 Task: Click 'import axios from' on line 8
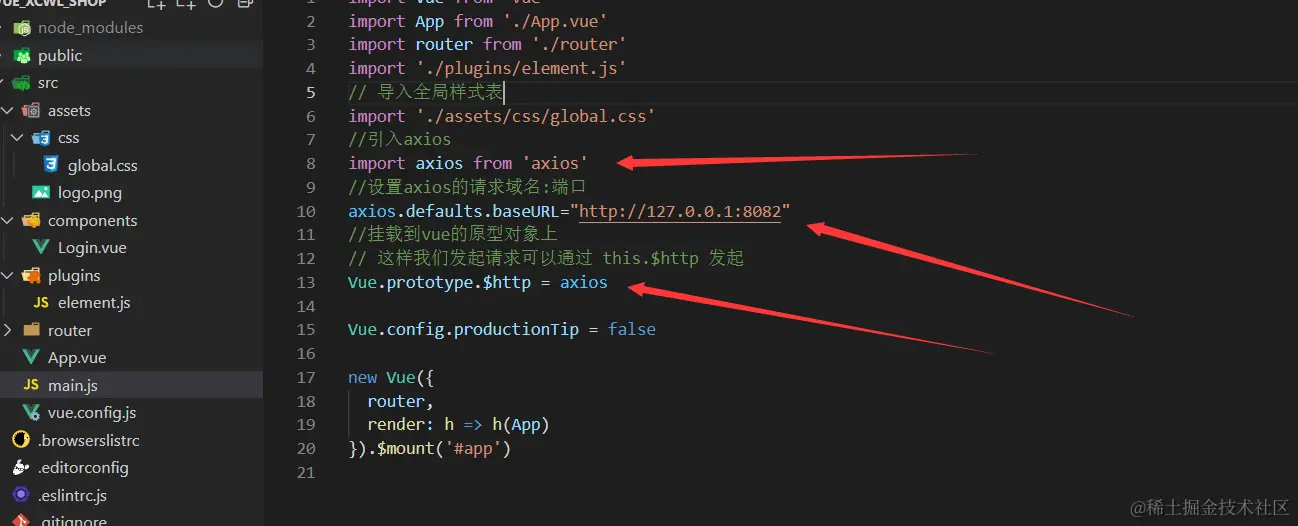(430, 163)
